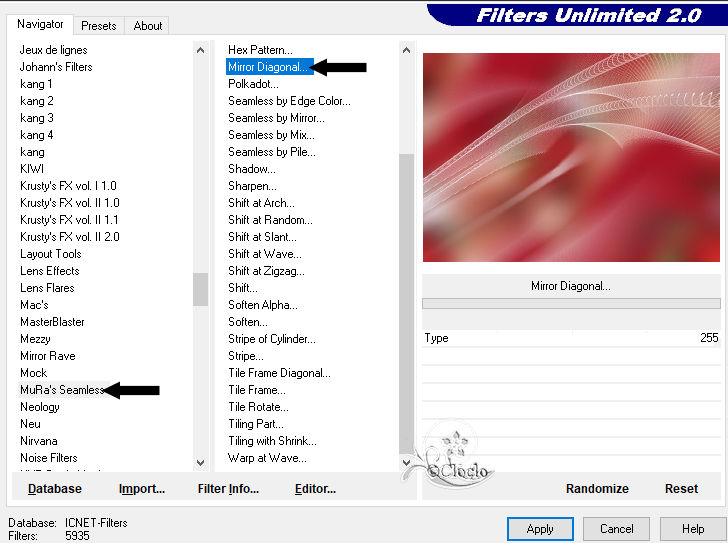Select Polkadot... filter
The height and width of the screenshot is (543, 728).
253,84
